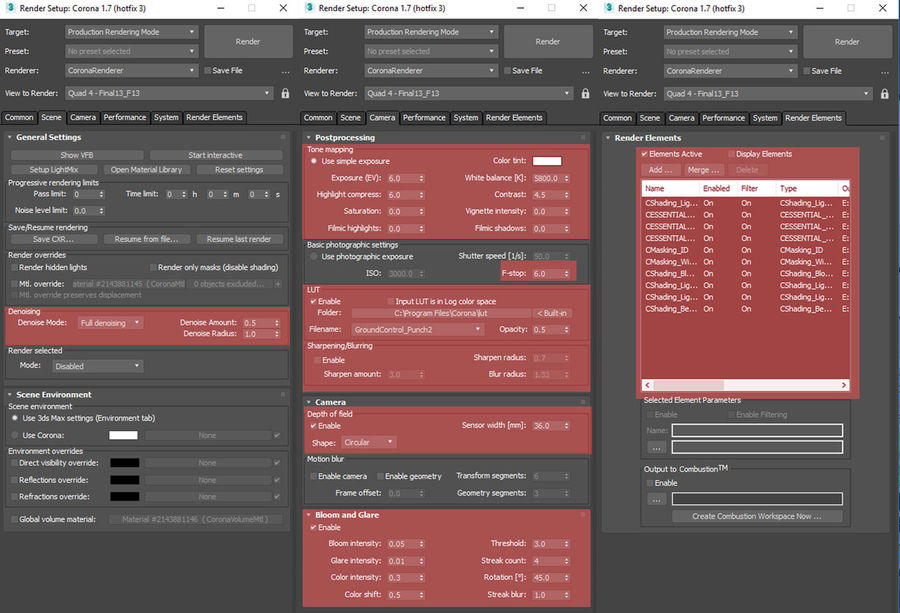Click the browse button under Output to Combustion

coord(656,499)
